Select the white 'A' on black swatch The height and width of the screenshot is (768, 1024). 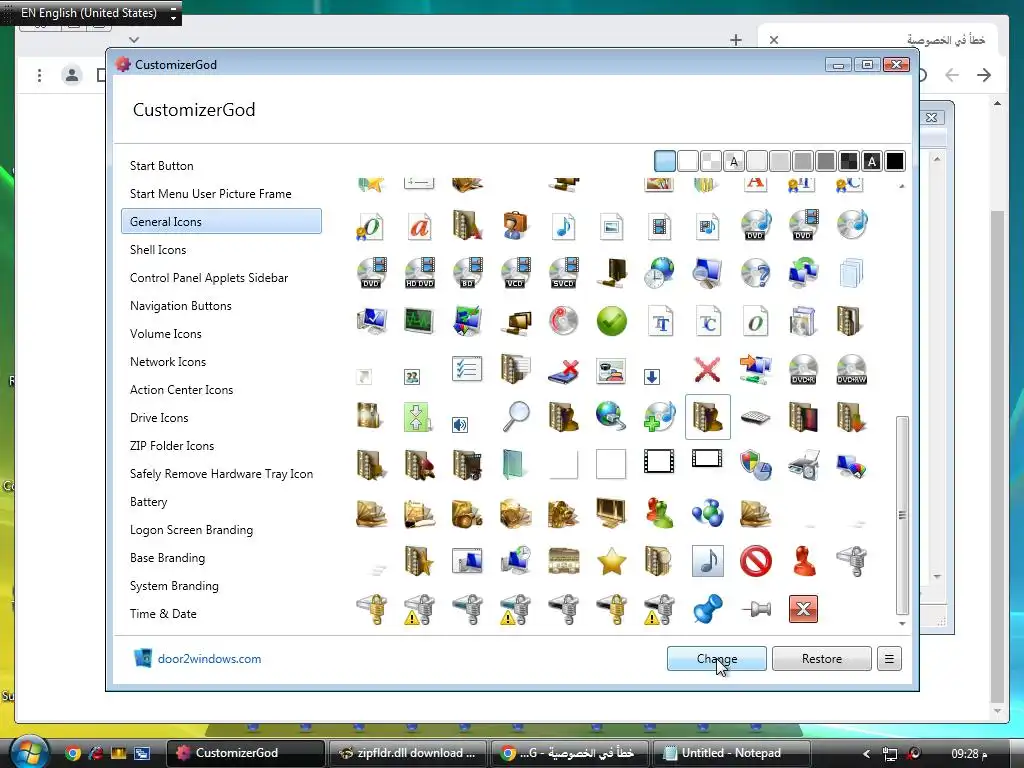[x=872, y=161]
